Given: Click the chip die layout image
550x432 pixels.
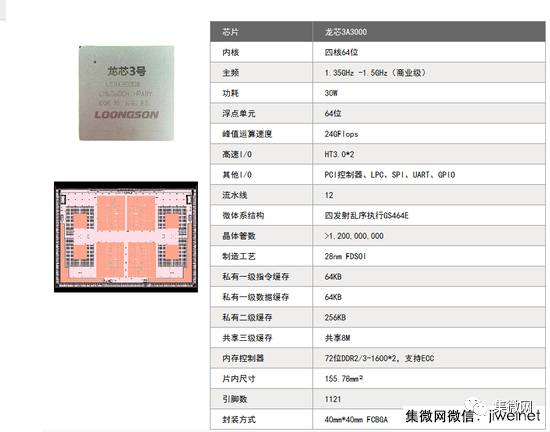Looking at the screenshot, I should coord(126,237).
